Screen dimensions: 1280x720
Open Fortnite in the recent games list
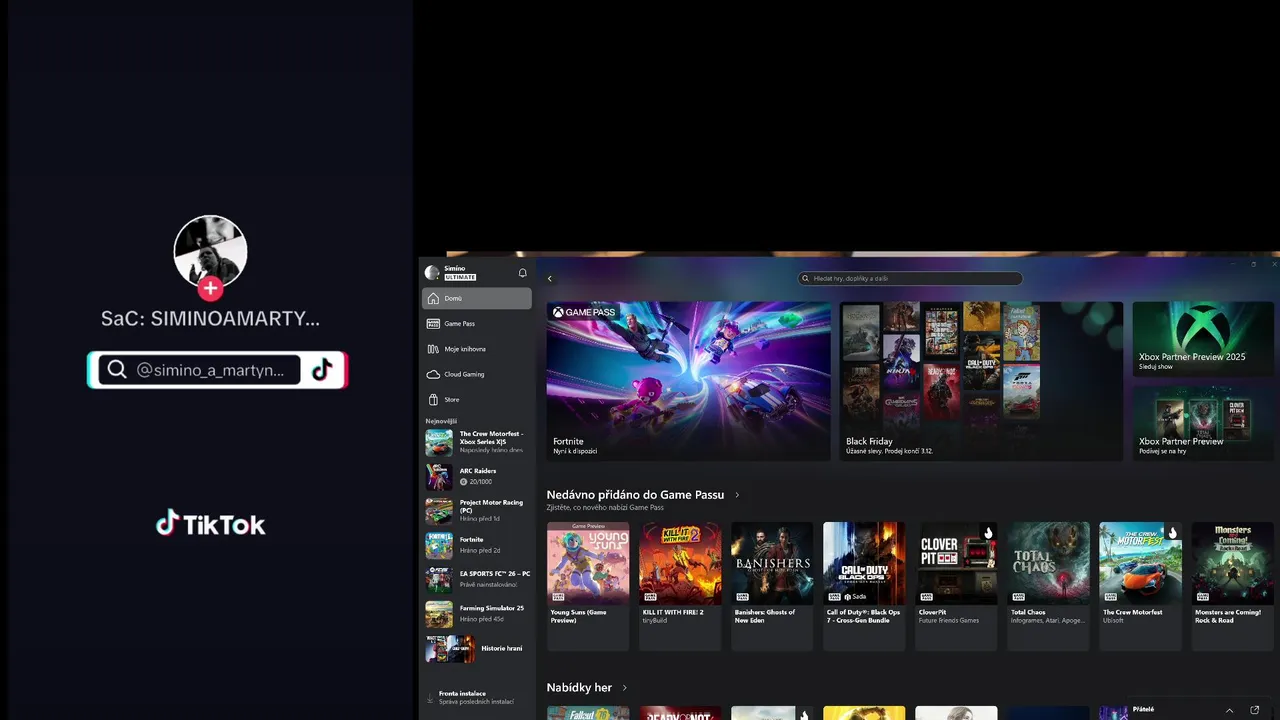(477, 545)
